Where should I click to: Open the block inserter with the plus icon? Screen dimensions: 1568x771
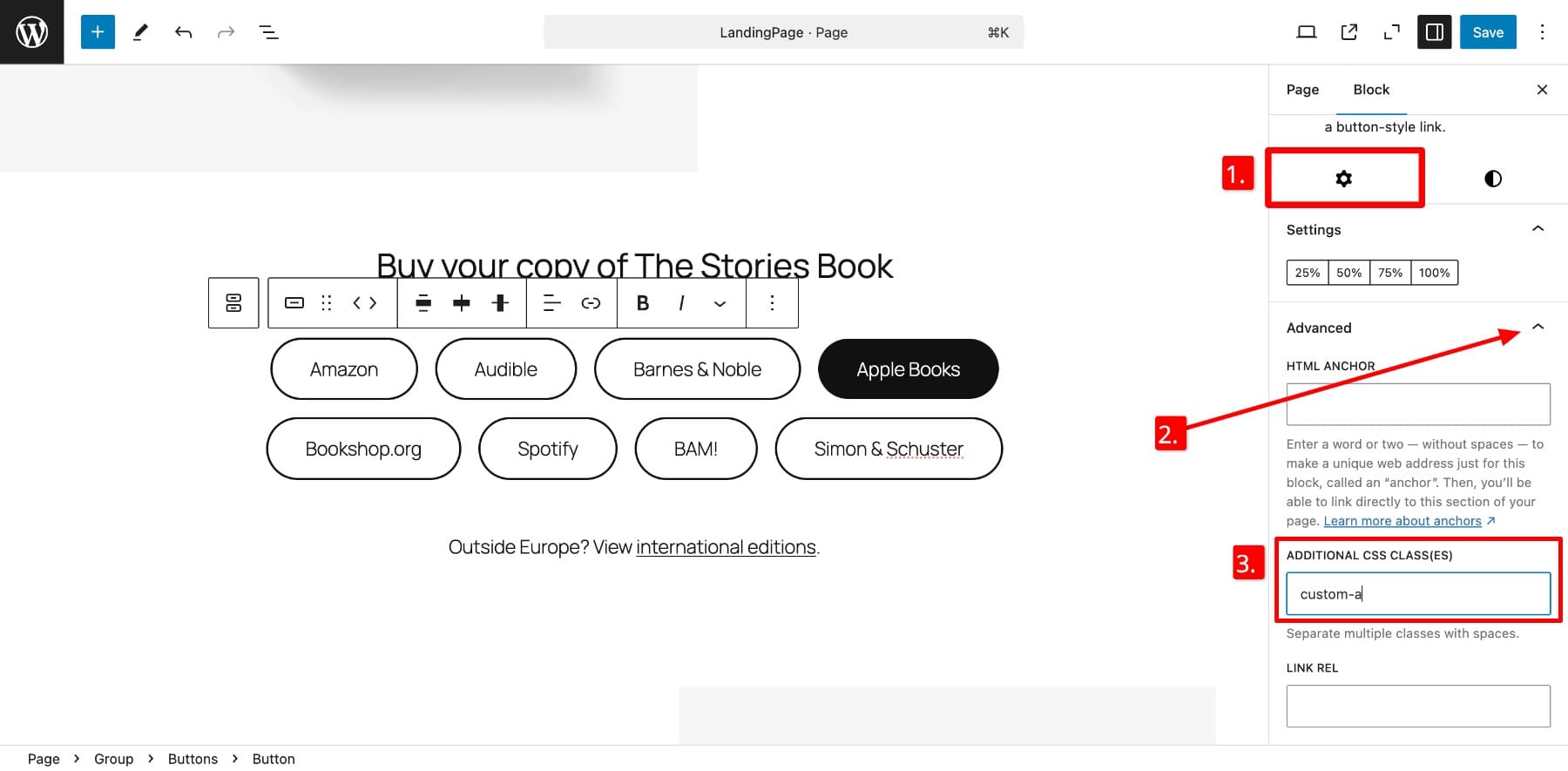(x=97, y=31)
